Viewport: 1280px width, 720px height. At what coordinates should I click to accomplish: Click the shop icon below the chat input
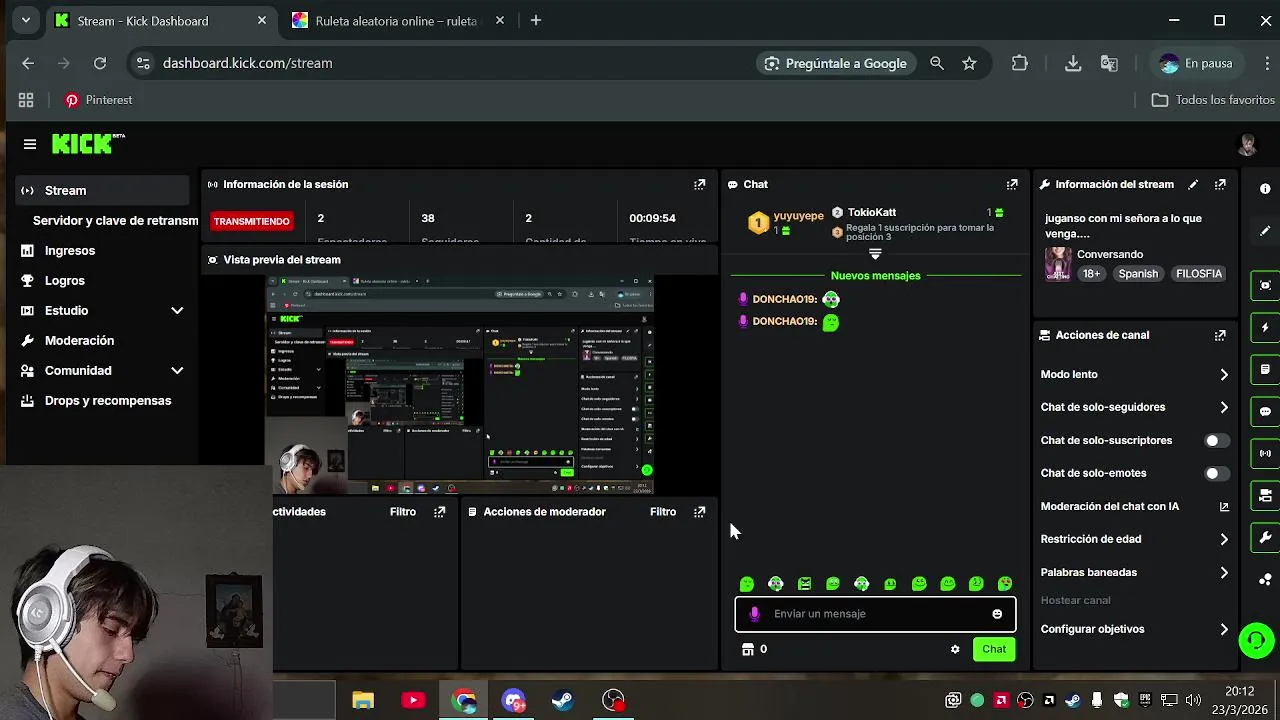(747, 649)
